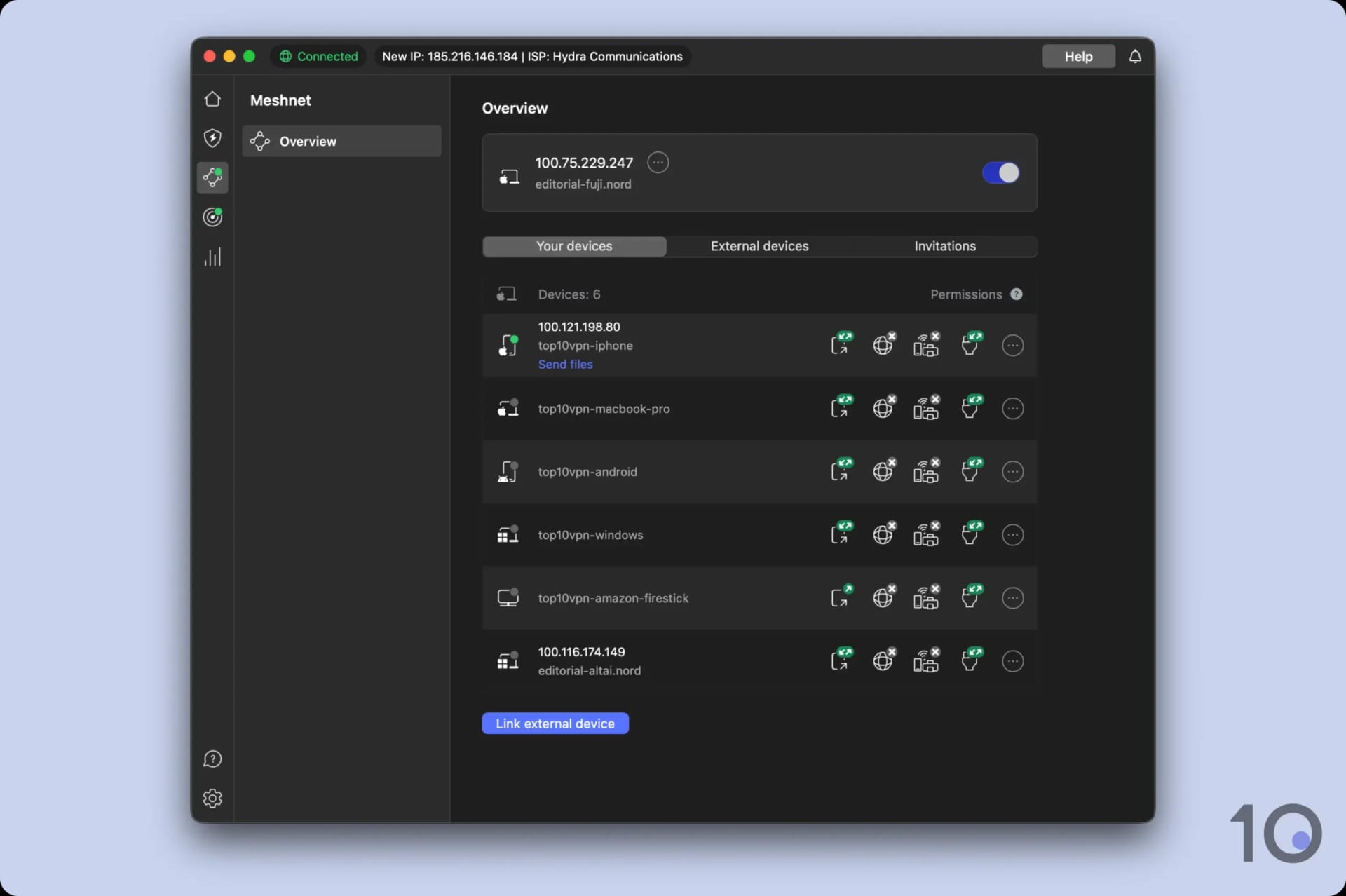Open Dark Web Monitor in the sidebar
The image size is (1346, 896).
[x=212, y=217]
